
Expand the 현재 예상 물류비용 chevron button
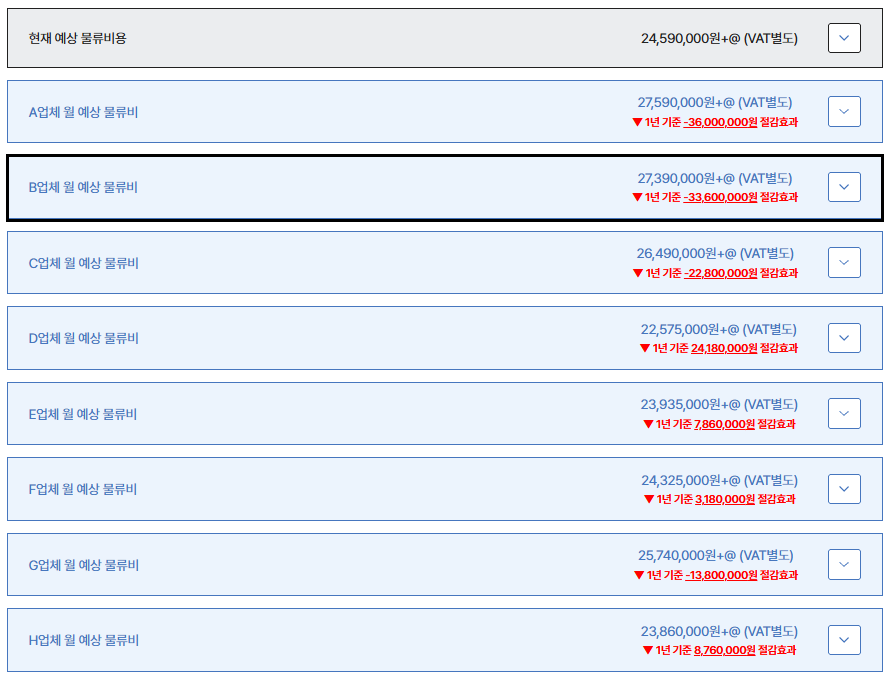point(844,38)
